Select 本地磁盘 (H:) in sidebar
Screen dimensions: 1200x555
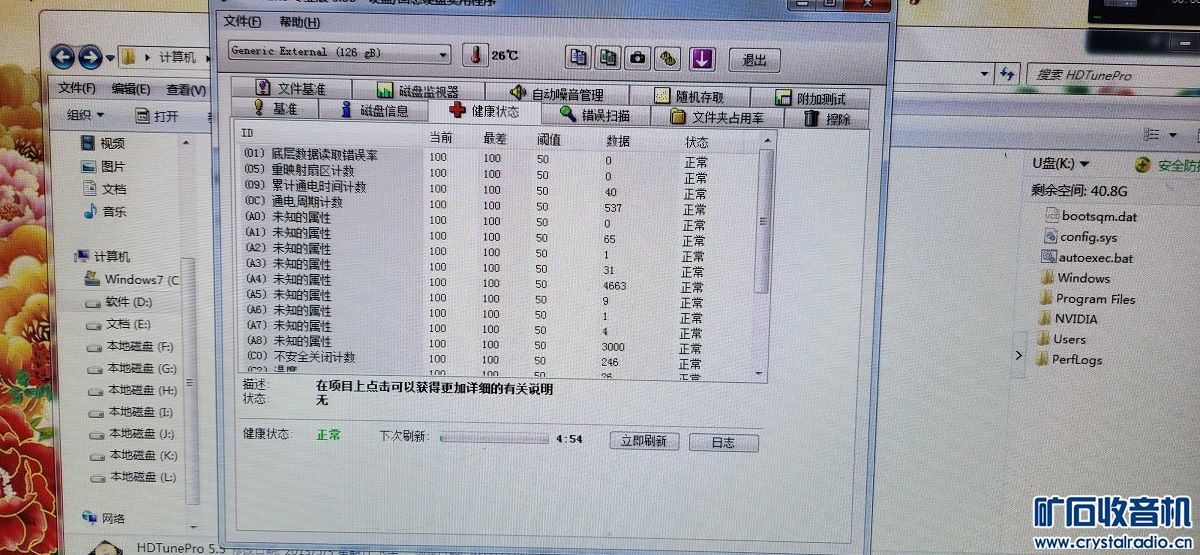click(132, 390)
